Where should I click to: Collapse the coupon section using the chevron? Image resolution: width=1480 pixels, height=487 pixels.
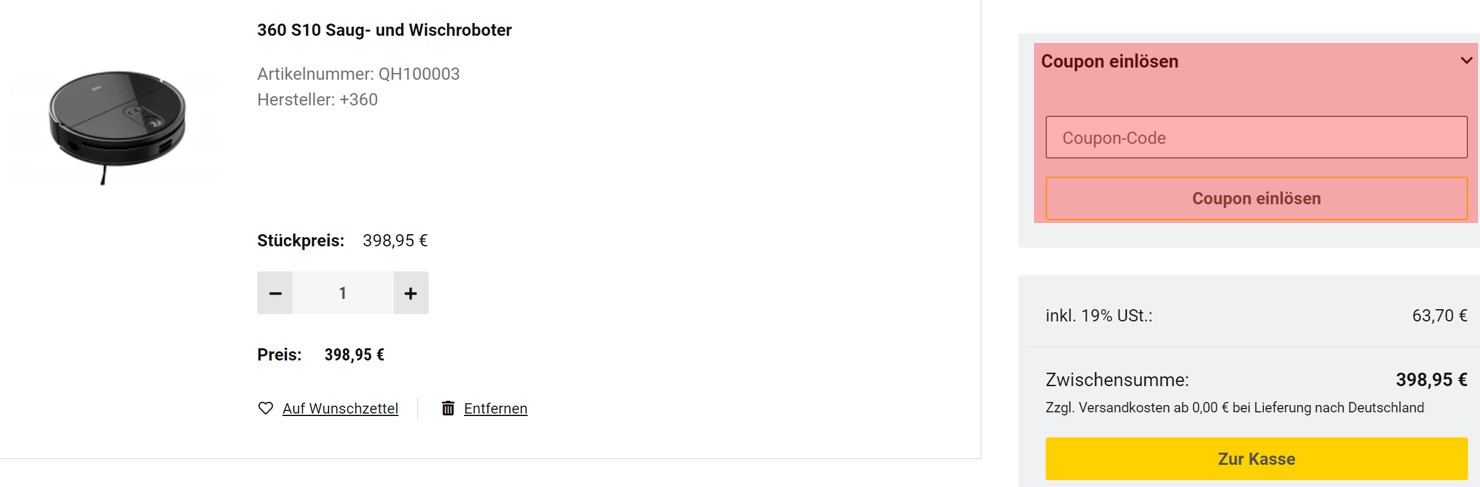coord(1466,61)
